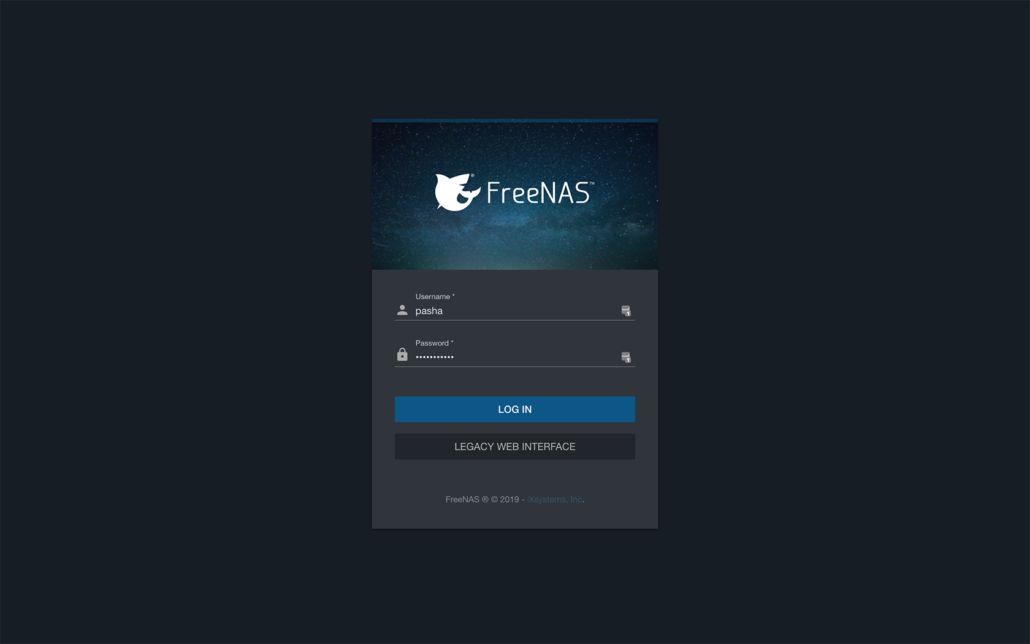Click the FreeNAS wordmark text in banner
Screen dimensions: 1030x644
click(x=540, y=193)
